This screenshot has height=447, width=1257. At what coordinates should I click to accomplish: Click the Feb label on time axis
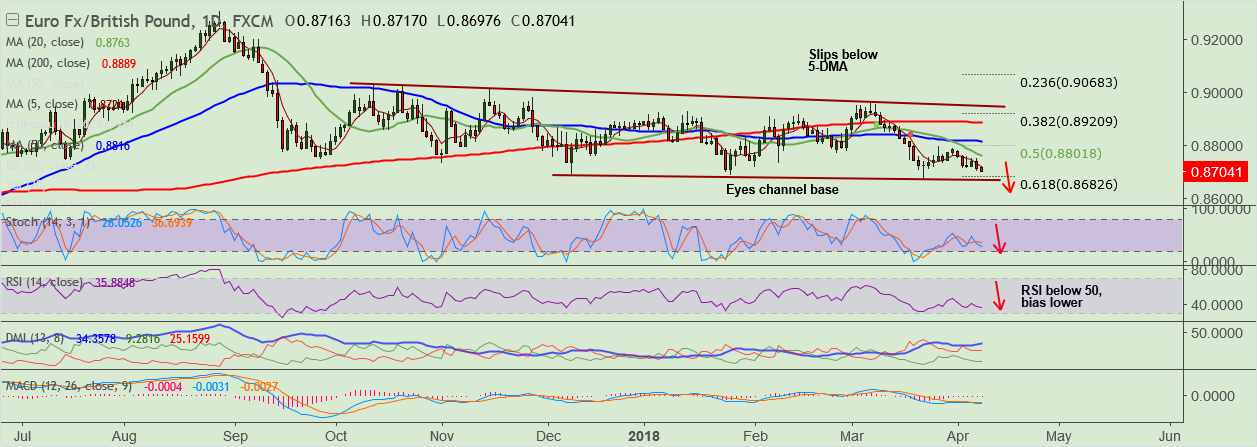[756, 437]
